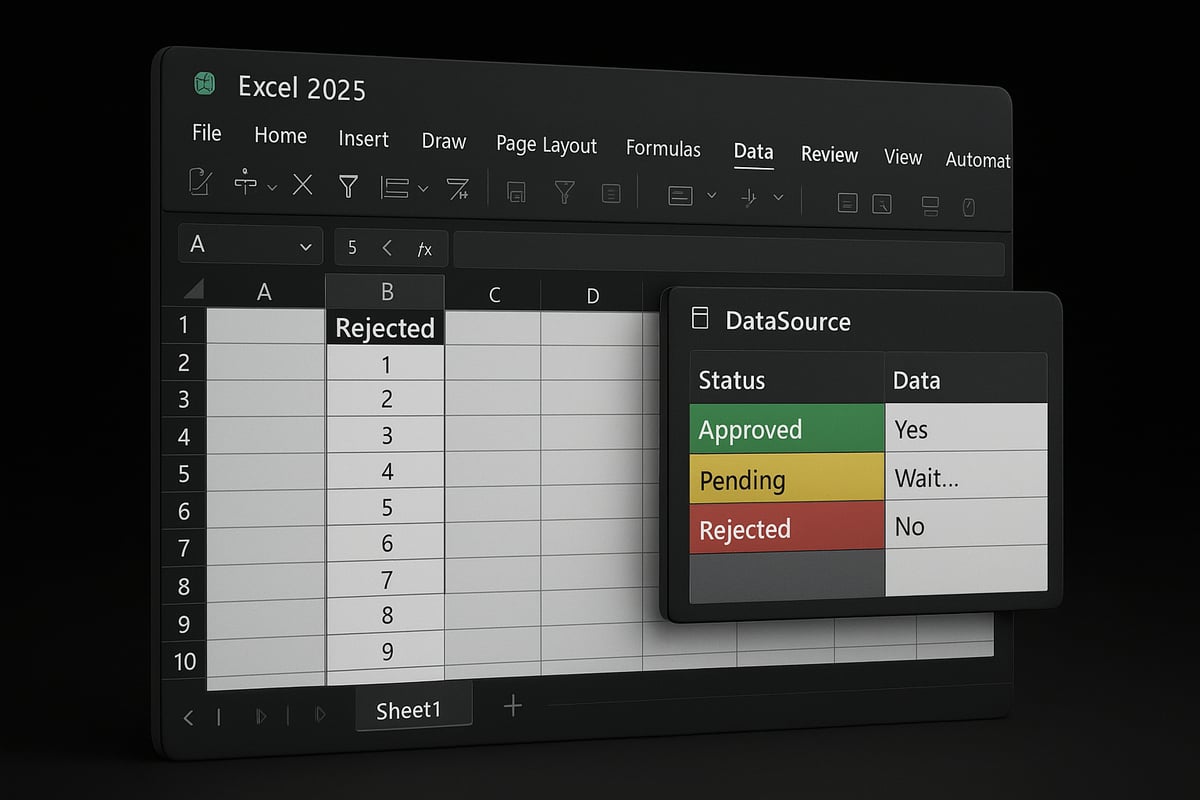Select the Filter funnel icon
The width and height of the screenshot is (1200, 800).
click(x=348, y=187)
